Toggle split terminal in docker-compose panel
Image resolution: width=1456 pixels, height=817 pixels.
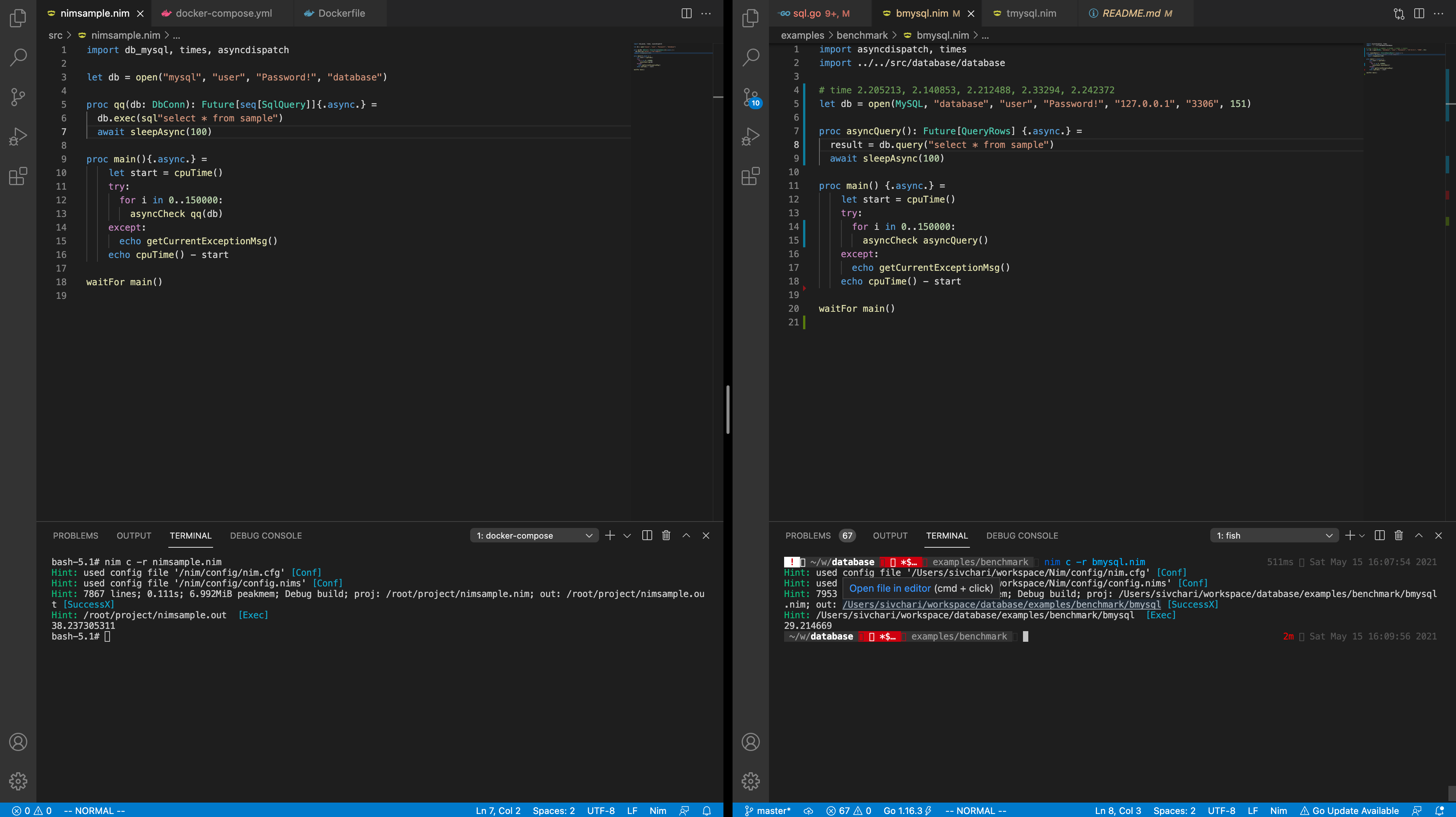click(x=647, y=536)
